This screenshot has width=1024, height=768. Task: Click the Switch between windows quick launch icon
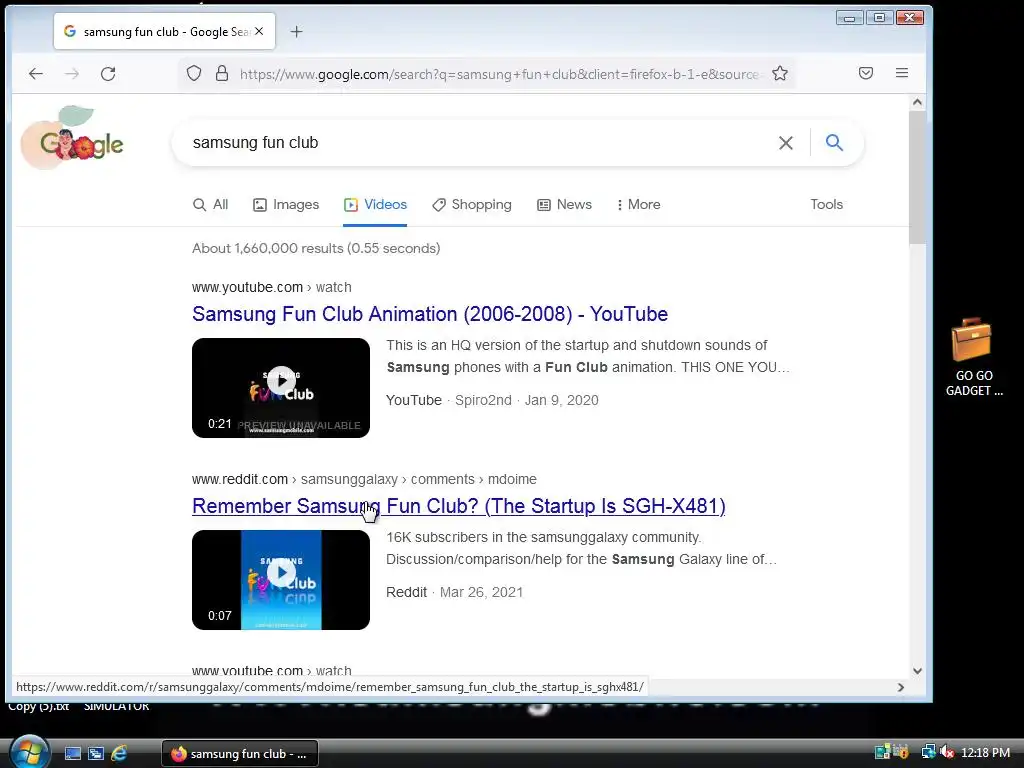click(96, 754)
